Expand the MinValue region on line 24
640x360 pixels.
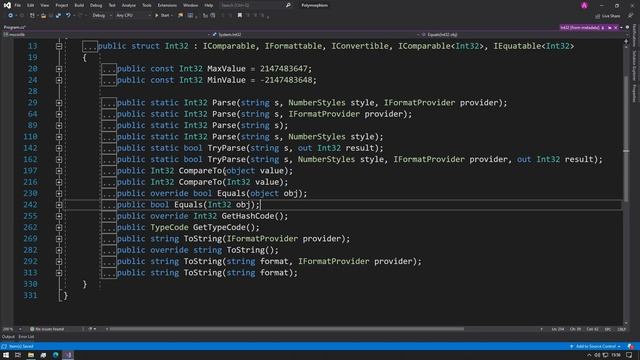pos(59,80)
